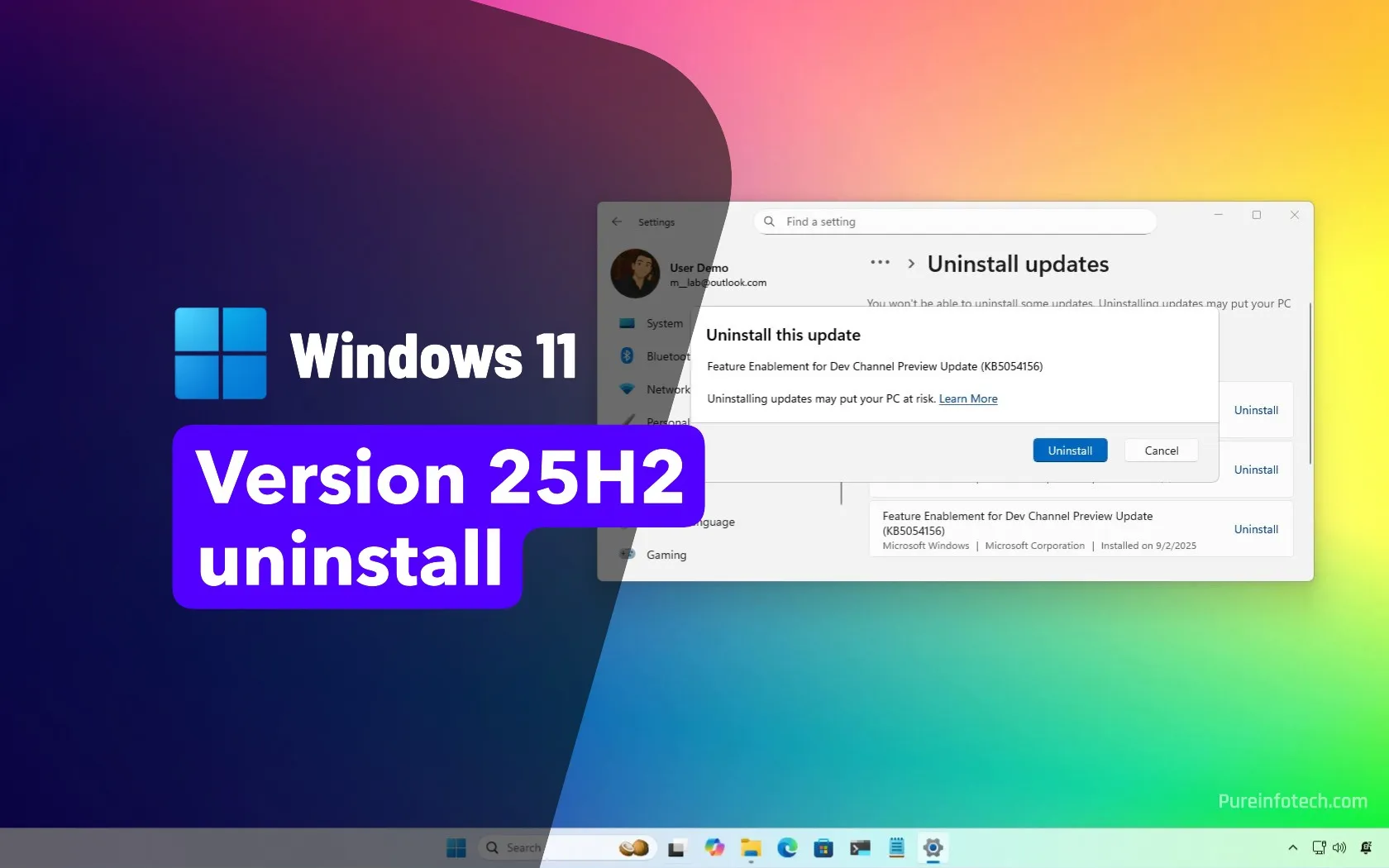
Task: Open File Explorer from the taskbar
Action: click(751, 847)
